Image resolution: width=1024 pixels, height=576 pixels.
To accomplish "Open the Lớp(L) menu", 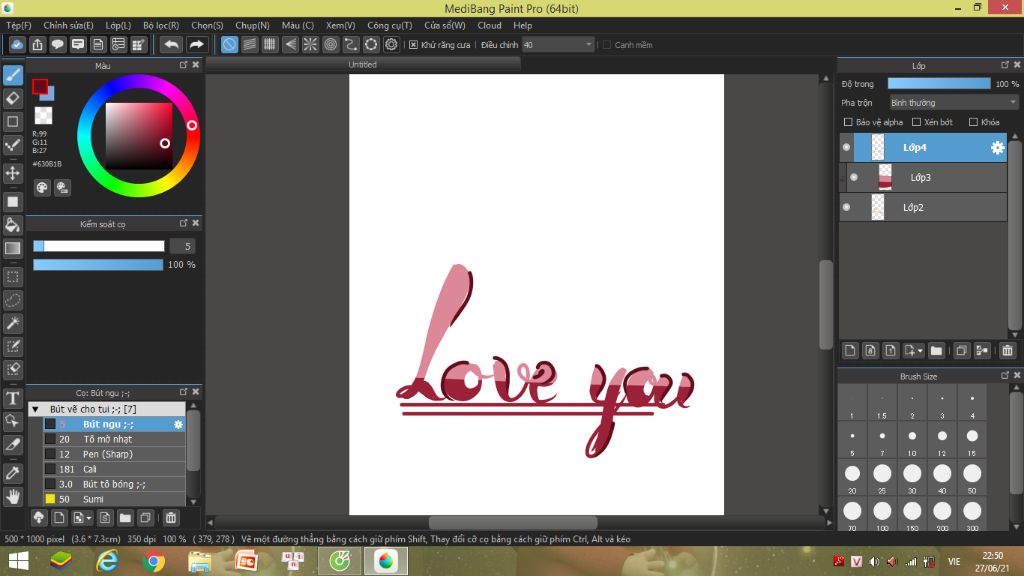I will tap(118, 25).
